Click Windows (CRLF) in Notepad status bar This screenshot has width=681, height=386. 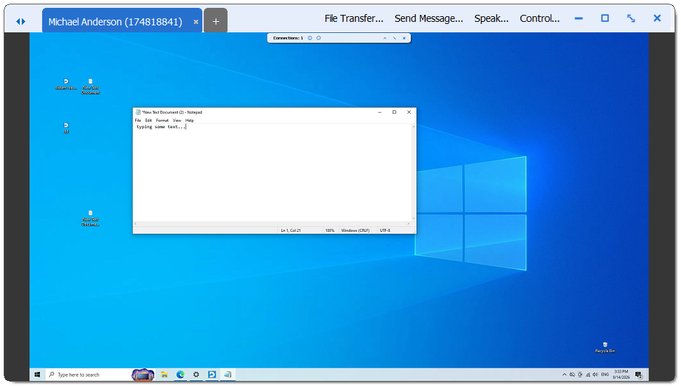tap(355, 231)
